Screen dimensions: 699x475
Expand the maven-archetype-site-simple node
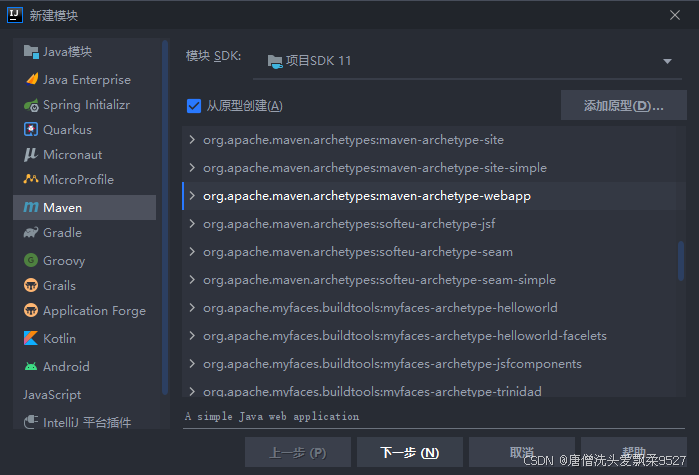pos(192,168)
